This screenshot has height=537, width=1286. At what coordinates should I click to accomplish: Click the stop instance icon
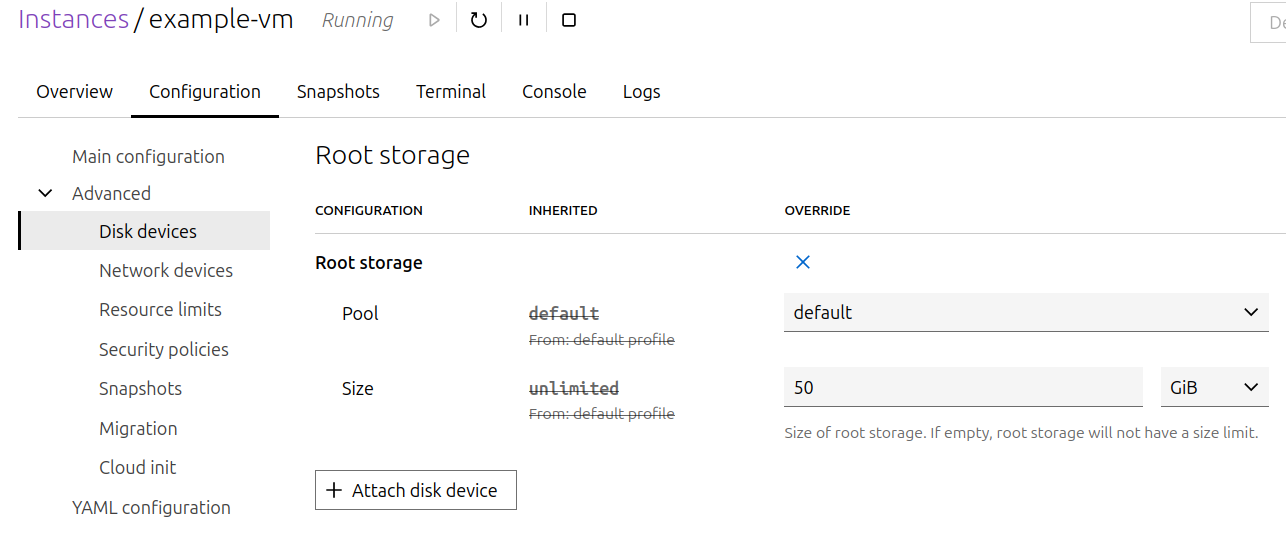pos(569,20)
